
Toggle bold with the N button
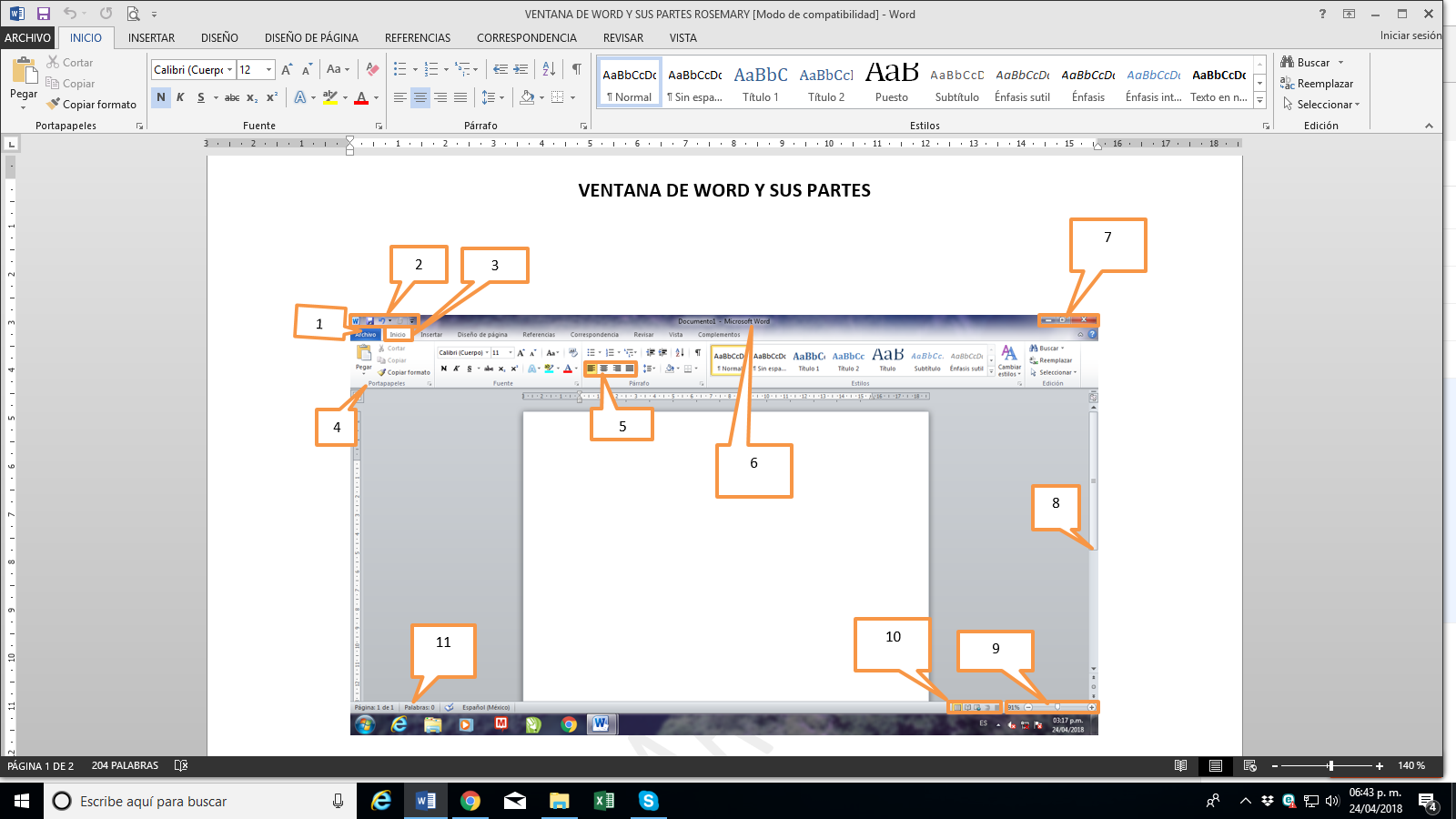click(160, 97)
